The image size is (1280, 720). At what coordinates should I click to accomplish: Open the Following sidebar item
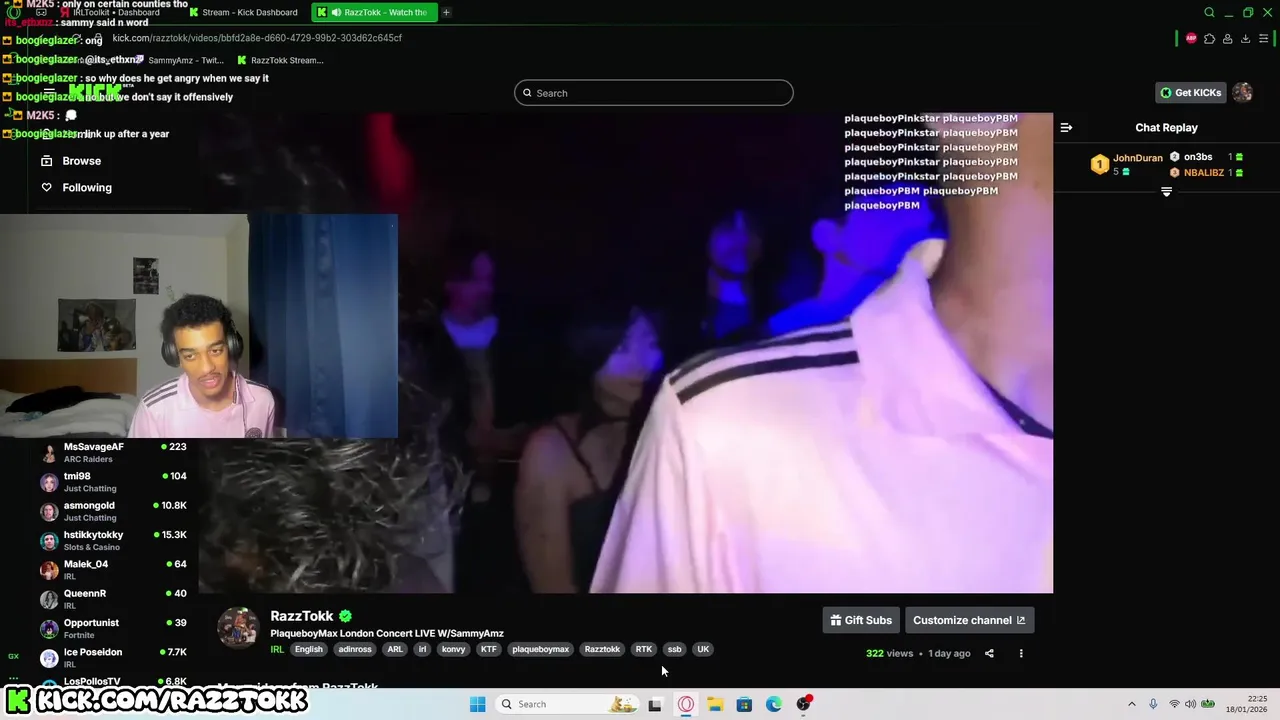pyautogui.click(x=76, y=187)
